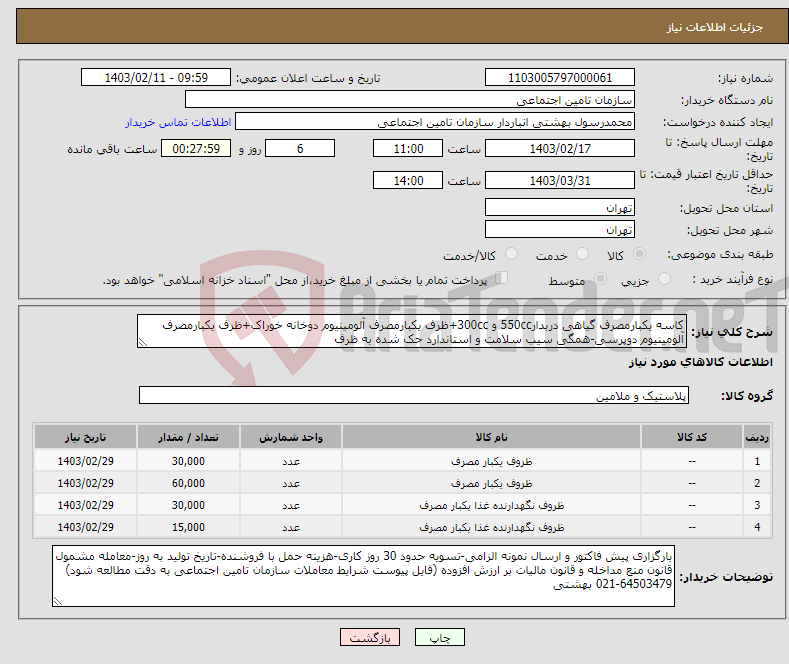The width and height of the screenshot is (789, 664).
Task: Click the price validity time 14:00
Action: pyautogui.click(x=408, y=180)
